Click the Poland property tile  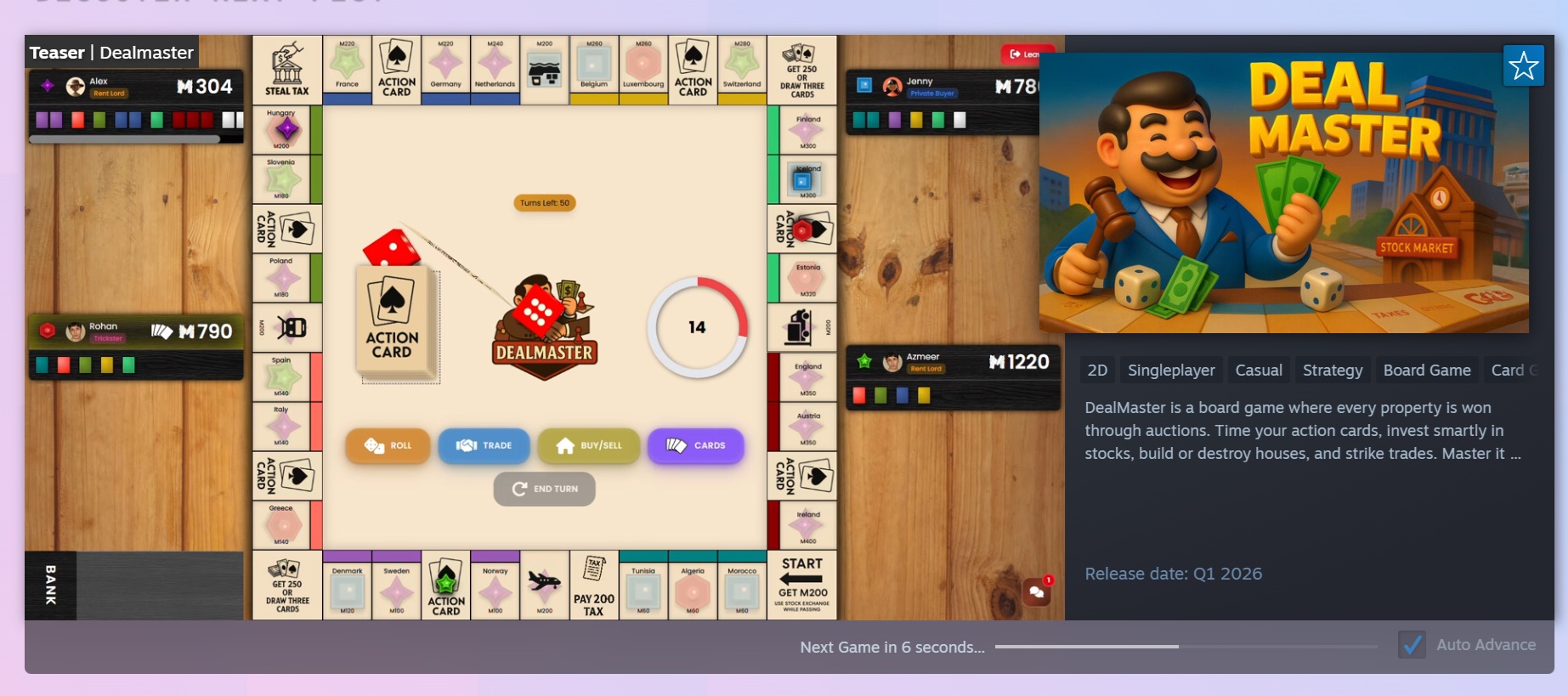[287, 278]
